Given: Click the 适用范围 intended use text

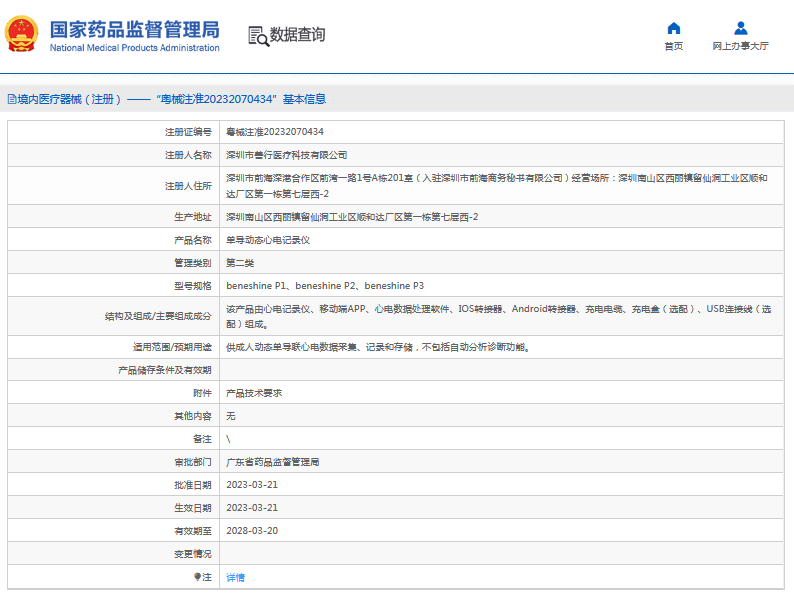Looking at the screenshot, I should pyautogui.click(x=378, y=347).
